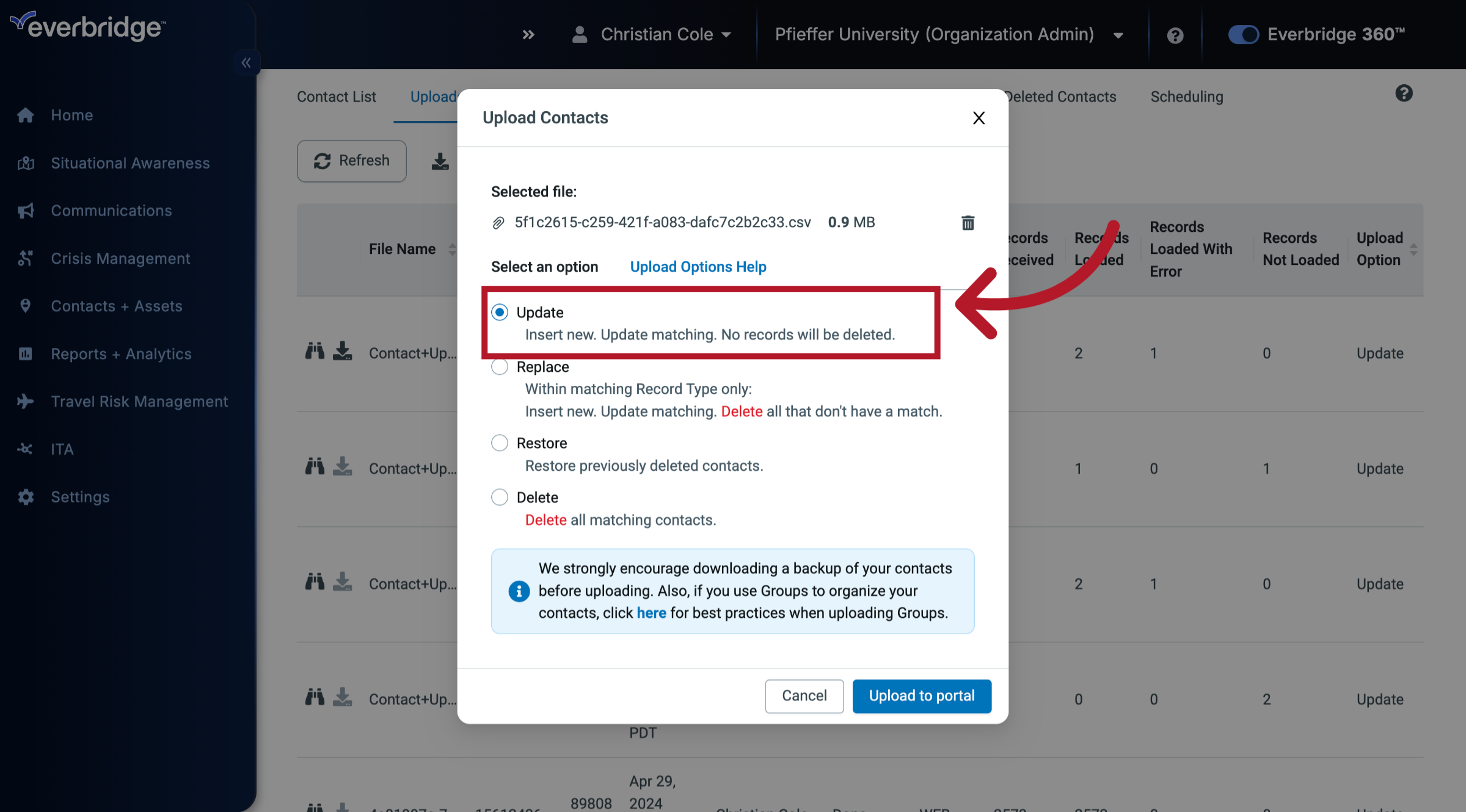Image resolution: width=1466 pixels, height=812 pixels.
Task: Select the Update upload option
Action: pos(500,312)
